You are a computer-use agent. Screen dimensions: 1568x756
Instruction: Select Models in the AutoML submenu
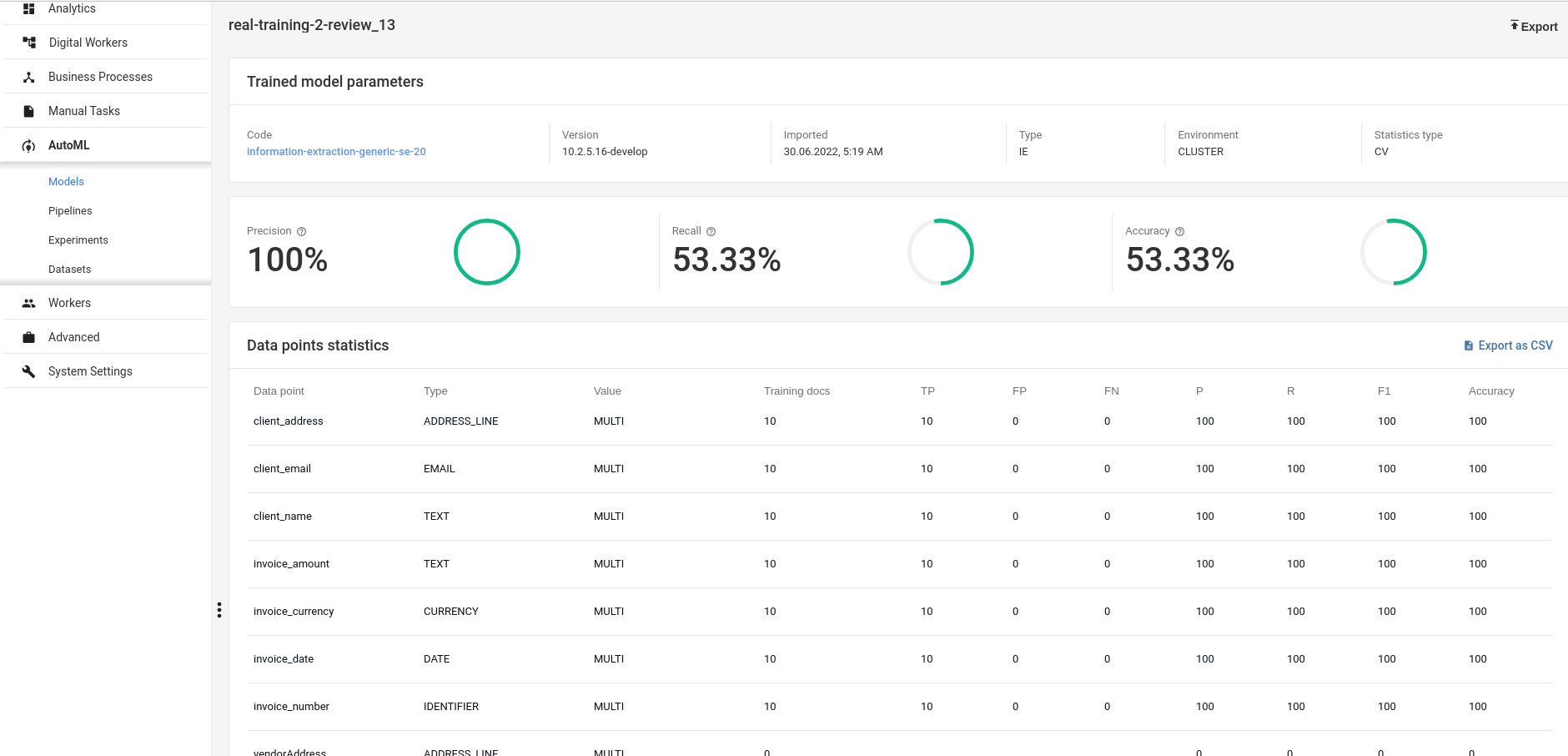point(66,182)
